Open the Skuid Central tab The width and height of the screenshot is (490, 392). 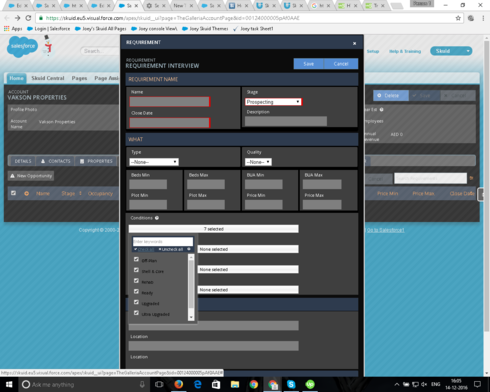(x=48, y=78)
